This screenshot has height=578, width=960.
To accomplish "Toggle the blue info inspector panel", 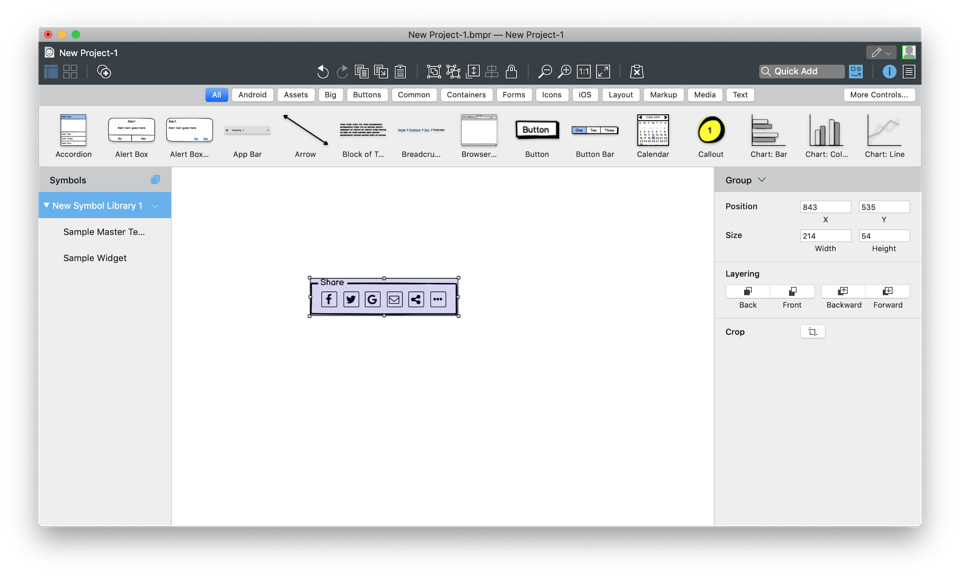I will coord(889,72).
